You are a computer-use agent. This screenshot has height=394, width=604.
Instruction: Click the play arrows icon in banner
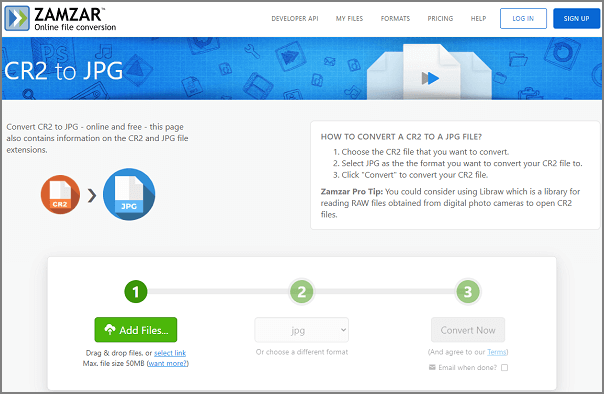click(x=430, y=78)
